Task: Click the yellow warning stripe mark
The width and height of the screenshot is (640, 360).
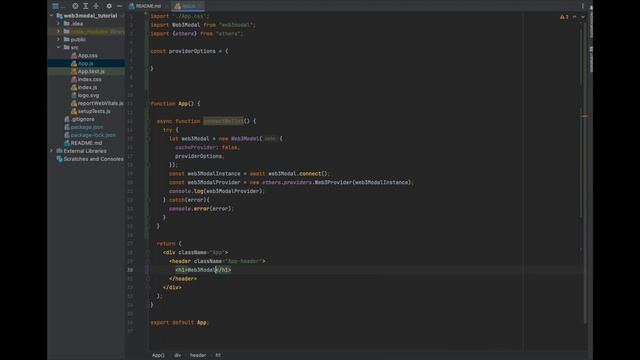Action: tap(584, 116)
